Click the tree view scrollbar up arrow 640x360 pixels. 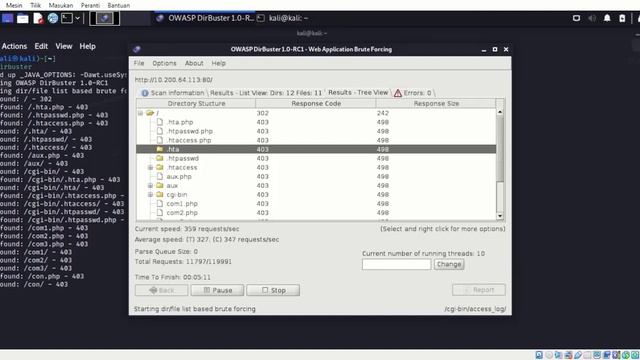[x=500, y=112]
